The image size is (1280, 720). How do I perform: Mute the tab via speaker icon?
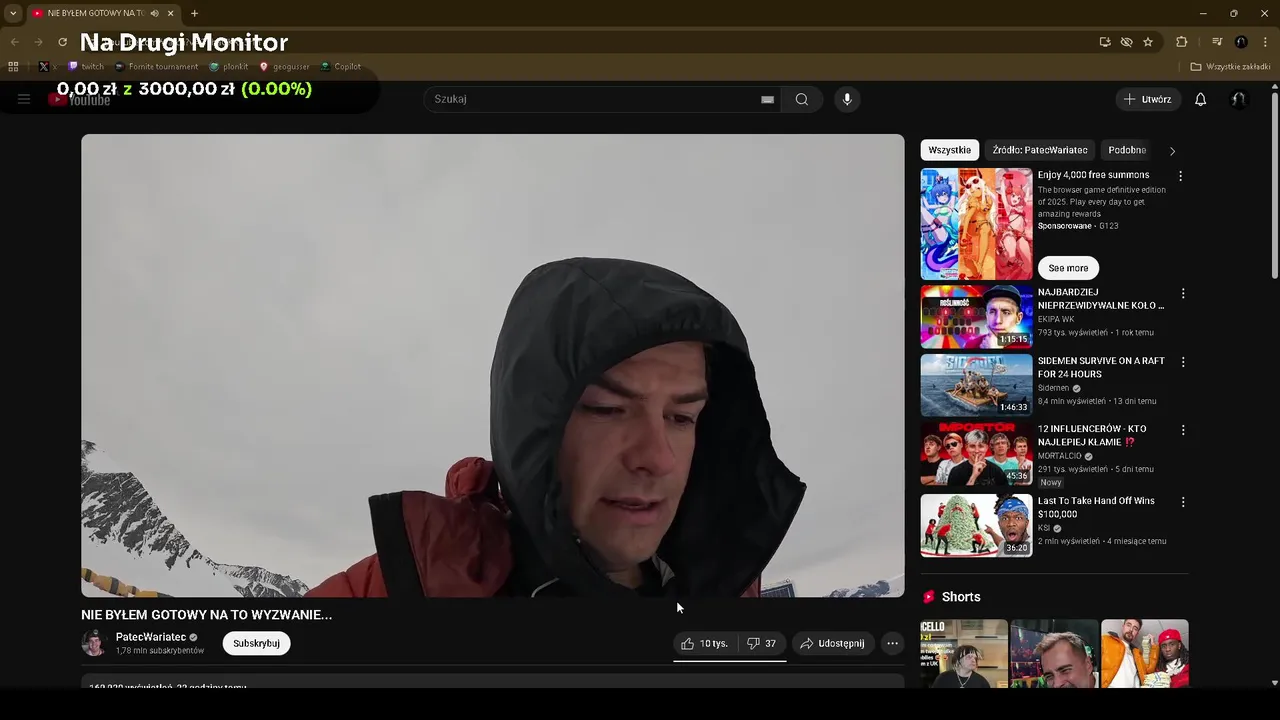pos(155,13)
